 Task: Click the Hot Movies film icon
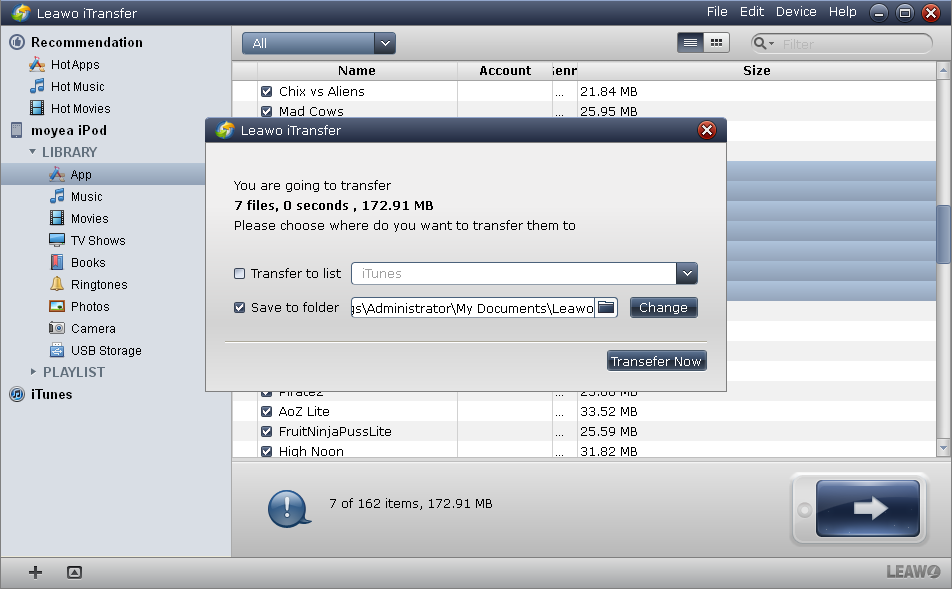[37, 108]
